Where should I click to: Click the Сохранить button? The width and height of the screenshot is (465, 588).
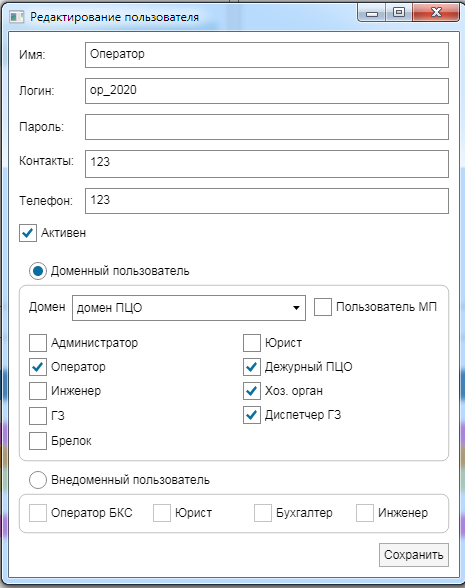[x=414, y=555]
